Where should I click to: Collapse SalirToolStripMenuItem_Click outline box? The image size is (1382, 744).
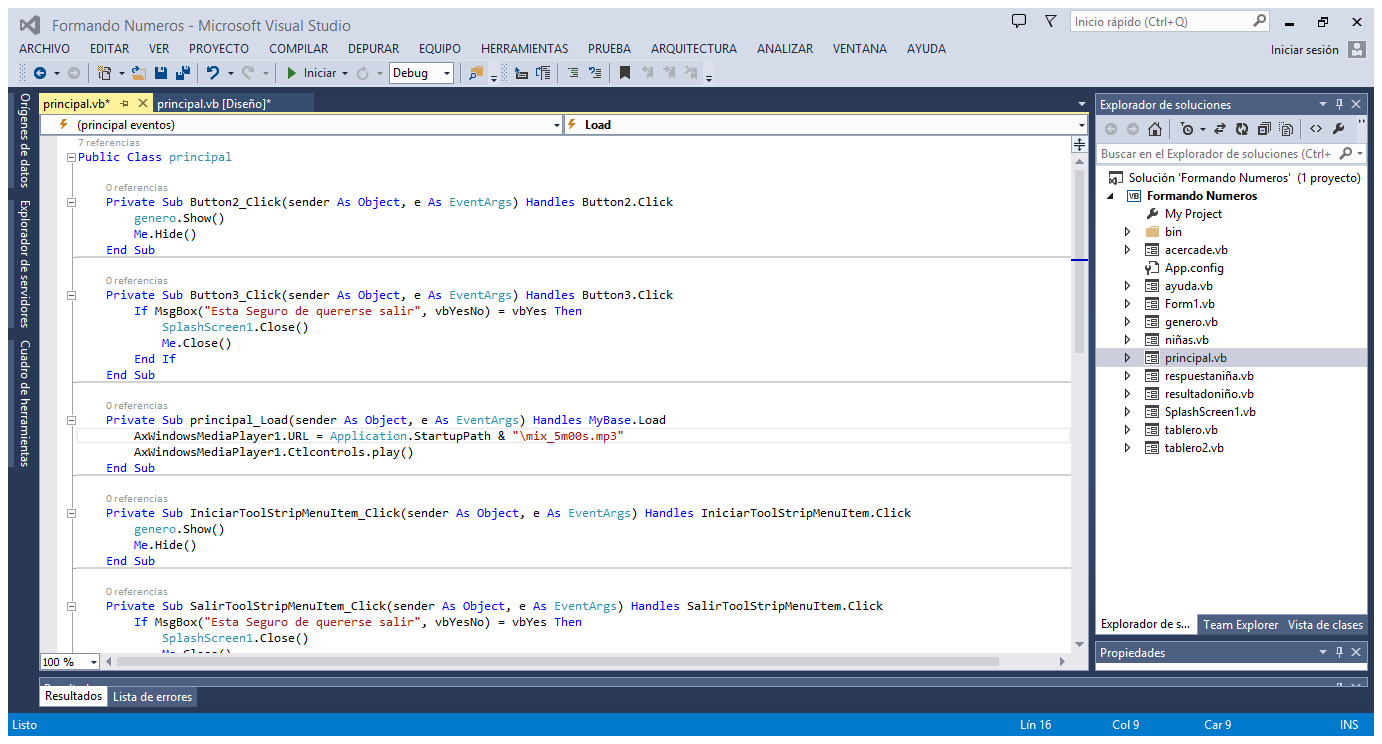click(x=71, y=606)
